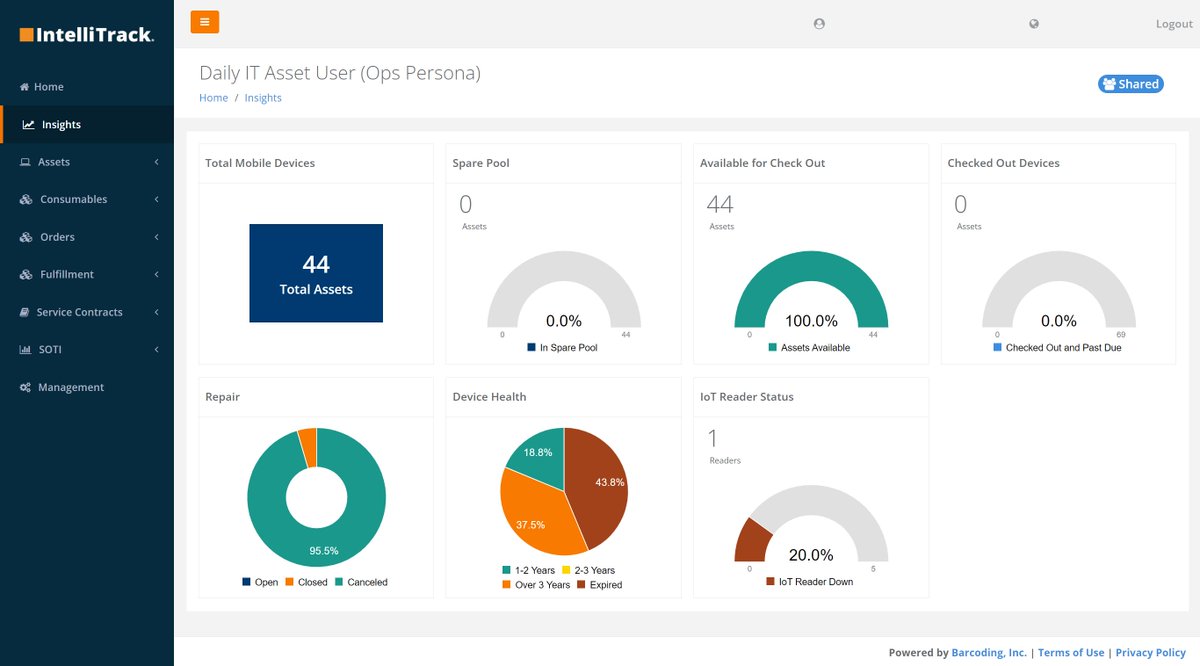Select Insights in the sidebar menu

click(60, 124)
